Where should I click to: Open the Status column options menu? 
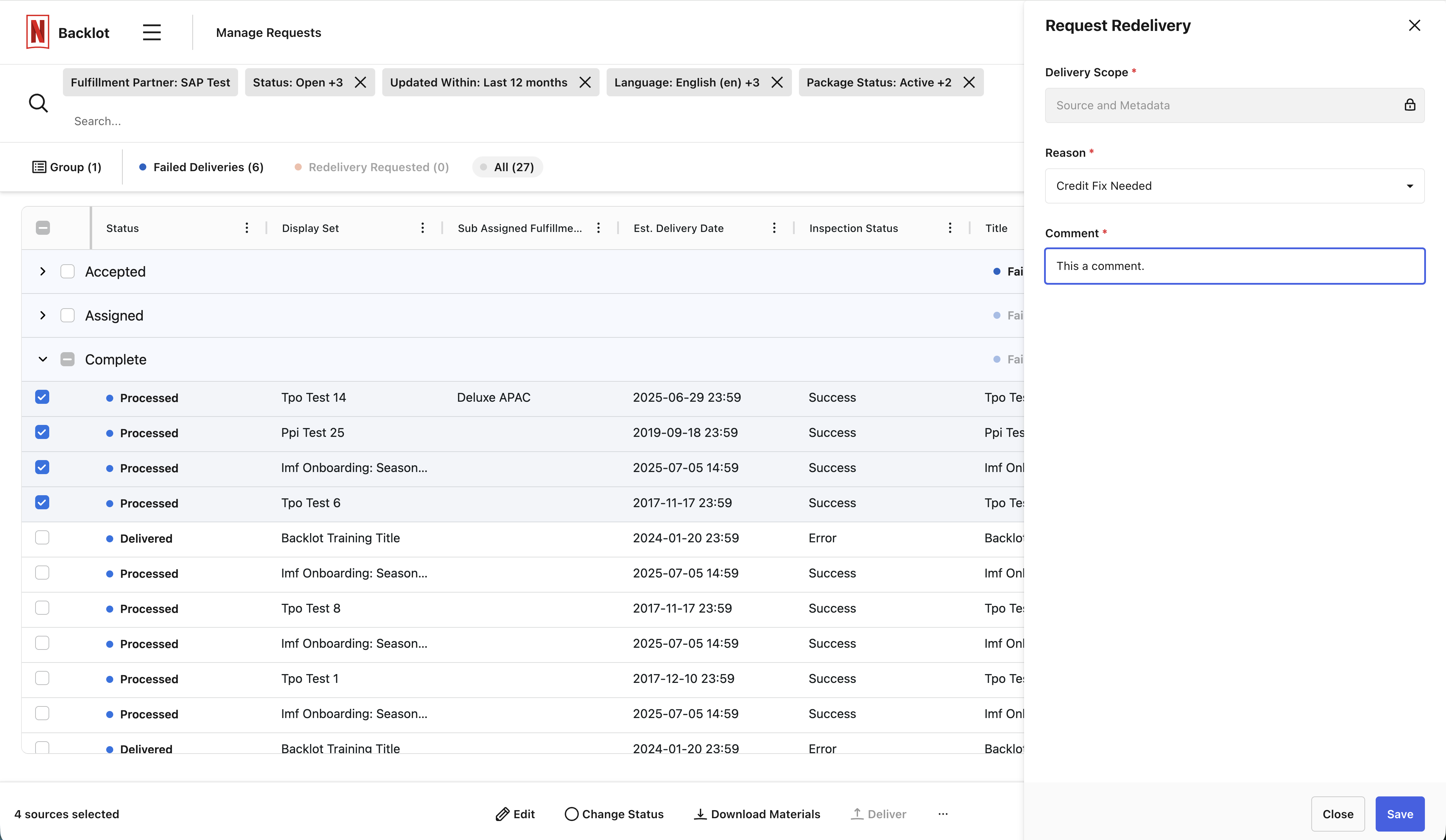247,228
